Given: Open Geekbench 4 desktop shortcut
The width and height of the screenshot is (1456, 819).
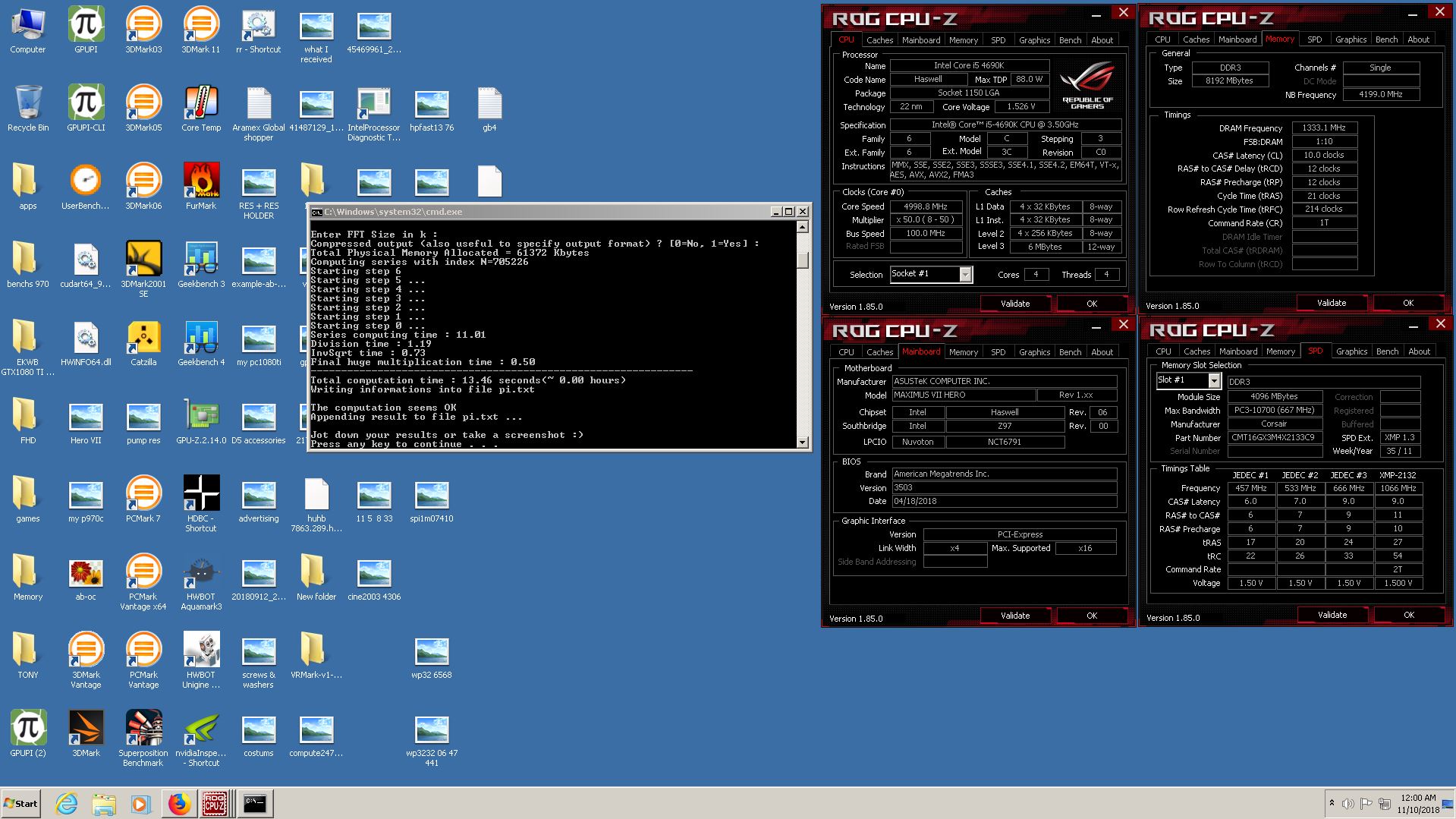Looking at the screenshot, I should tap(201, 343).
